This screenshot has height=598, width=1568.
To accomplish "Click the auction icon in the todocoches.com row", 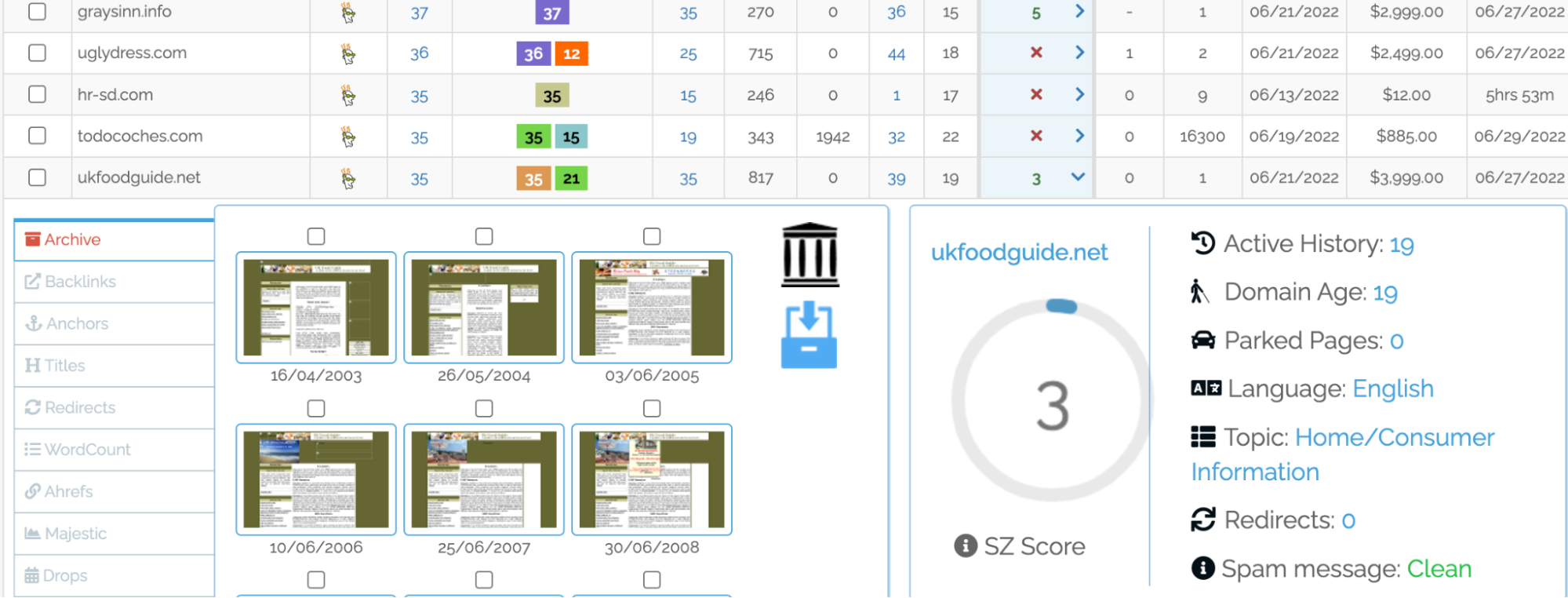I will click(x=348, y=137).
